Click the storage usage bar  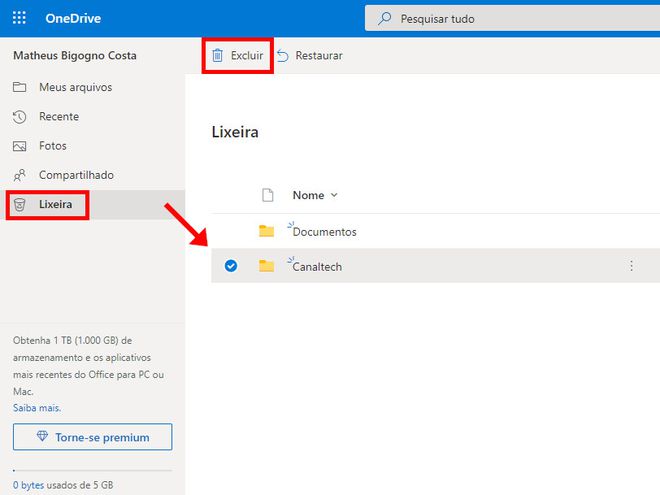(x=93, y=470)
